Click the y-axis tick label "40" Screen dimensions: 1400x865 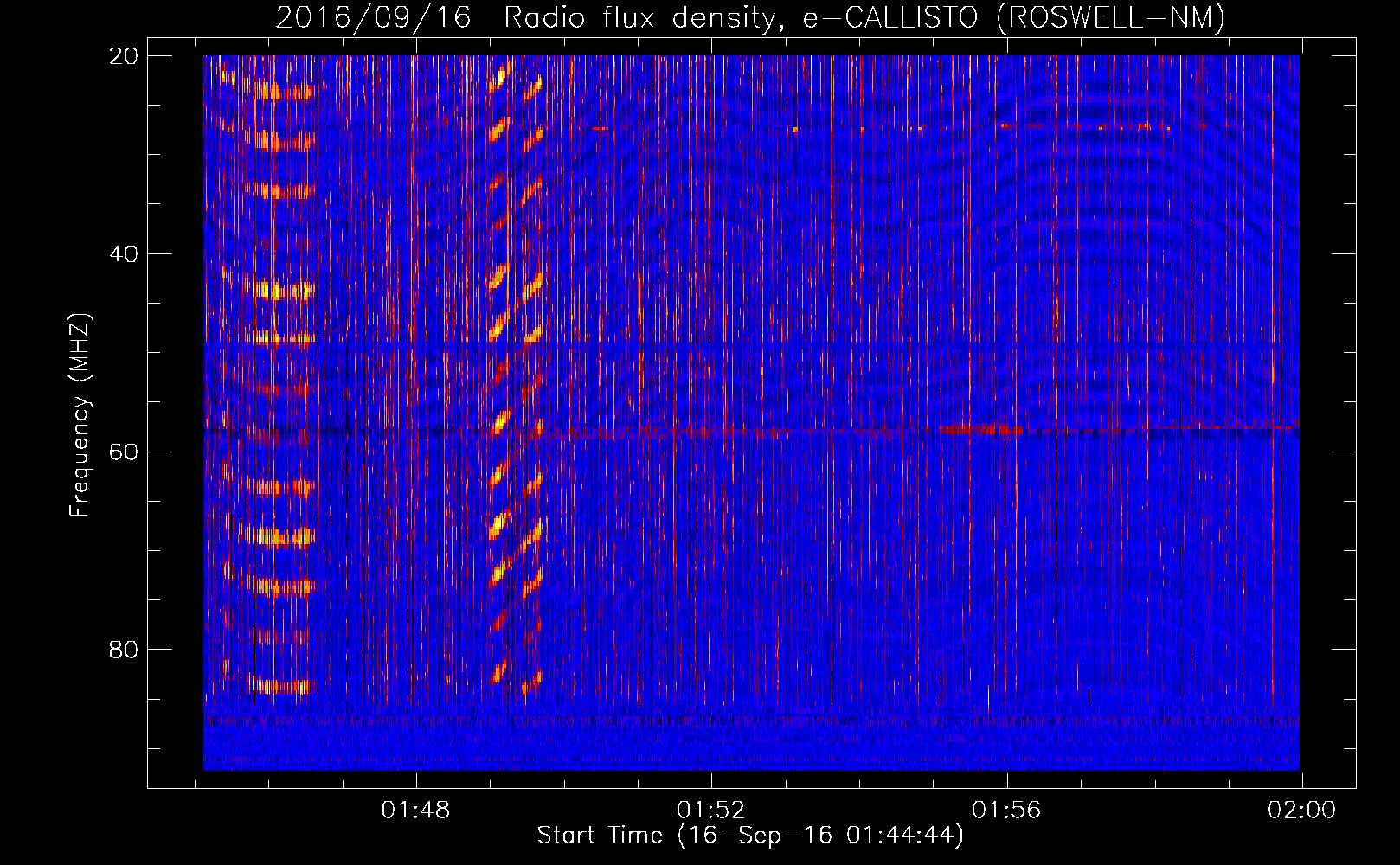(x=123, y=254)
